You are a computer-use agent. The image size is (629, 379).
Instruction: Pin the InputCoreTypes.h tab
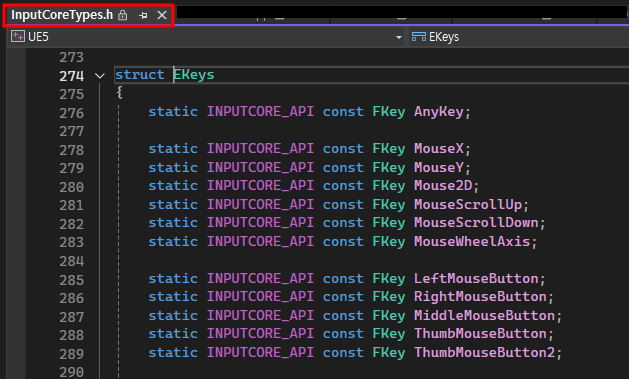click(143, 16)
